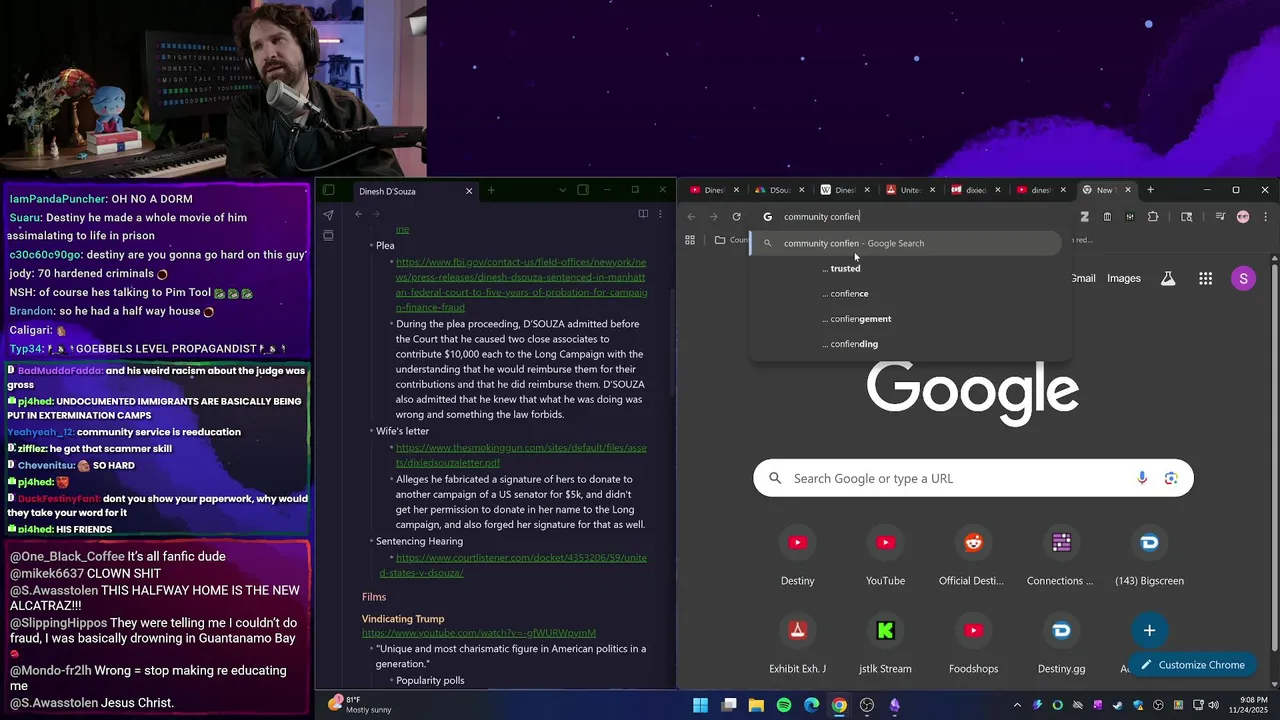Click Customize Chrome button

(x=1192, y=665)
